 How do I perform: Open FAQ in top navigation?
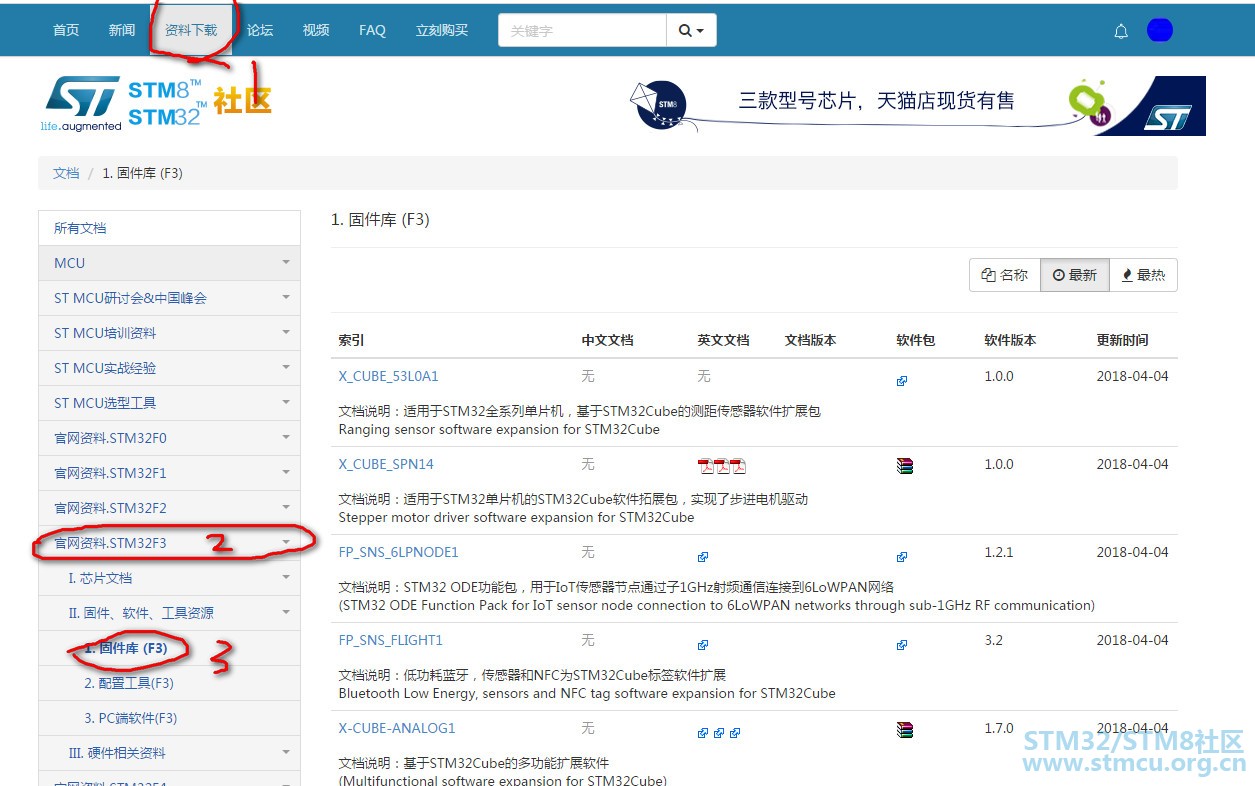372,30
